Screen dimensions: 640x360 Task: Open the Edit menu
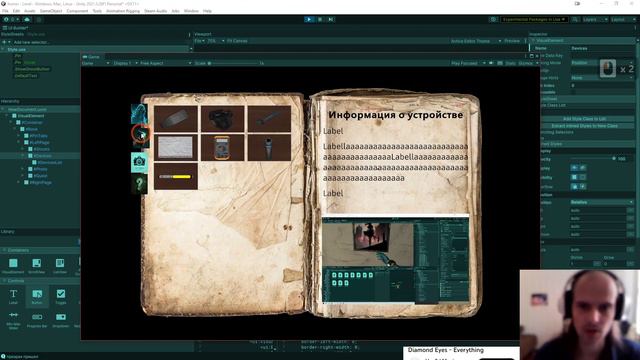coord(16,11)
